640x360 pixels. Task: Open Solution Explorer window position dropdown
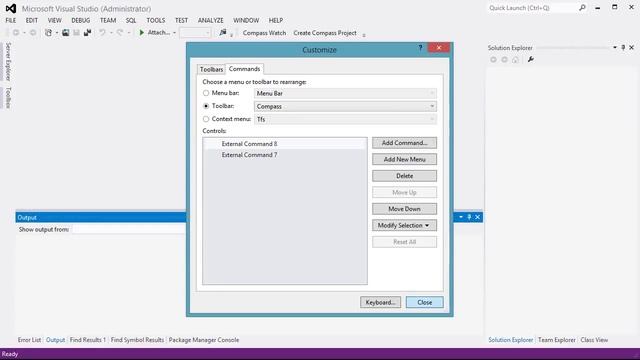[x=615, y=48]
